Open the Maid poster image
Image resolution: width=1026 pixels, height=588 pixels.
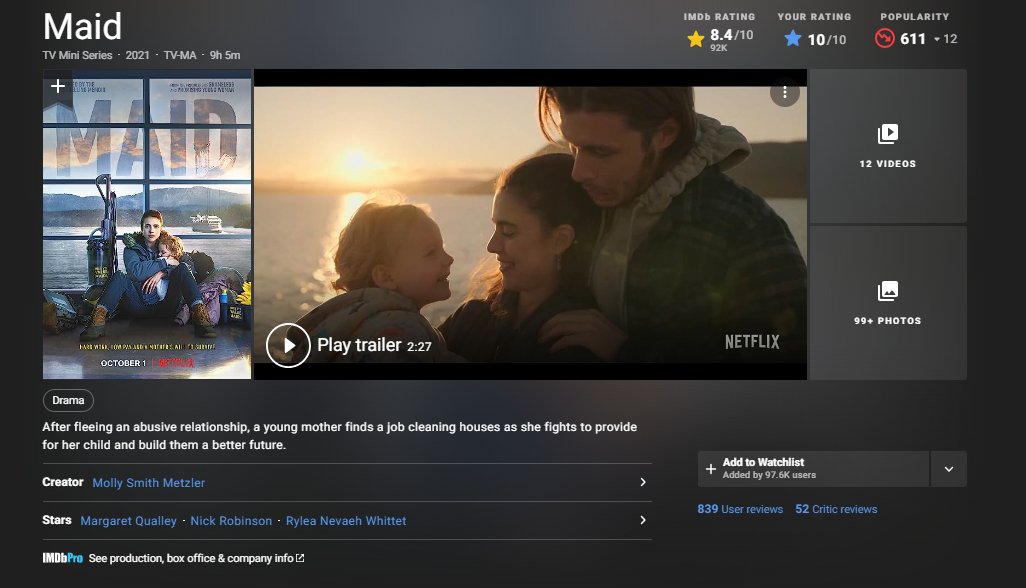tap(147, 224)
